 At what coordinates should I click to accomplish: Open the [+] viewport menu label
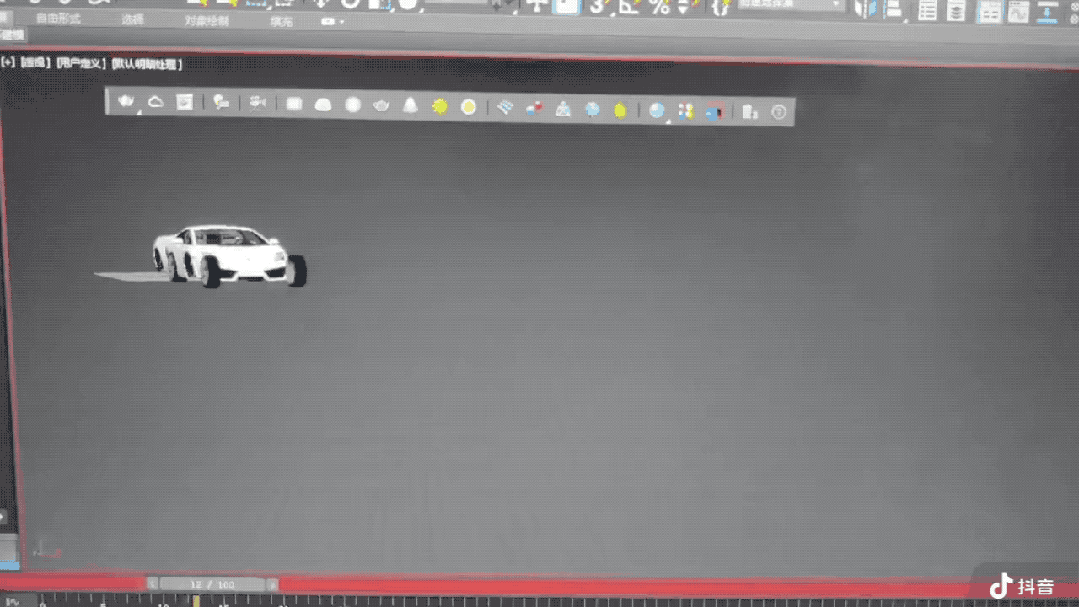[x=8, y=62]
